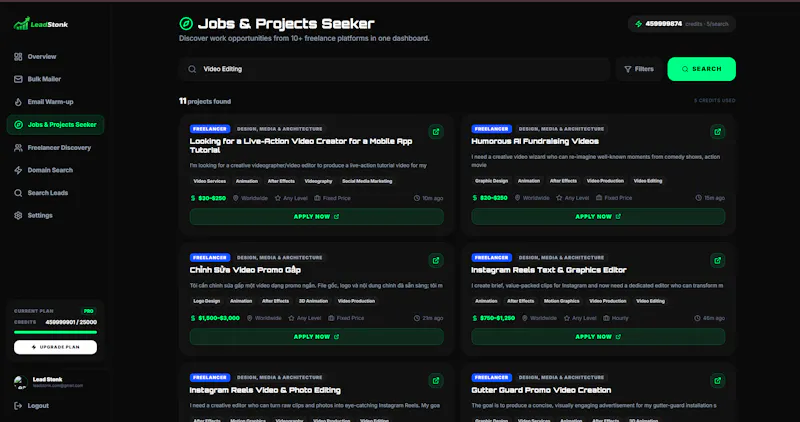
Task: Click the Domain Search lightning icon
Action: (18, 170)
